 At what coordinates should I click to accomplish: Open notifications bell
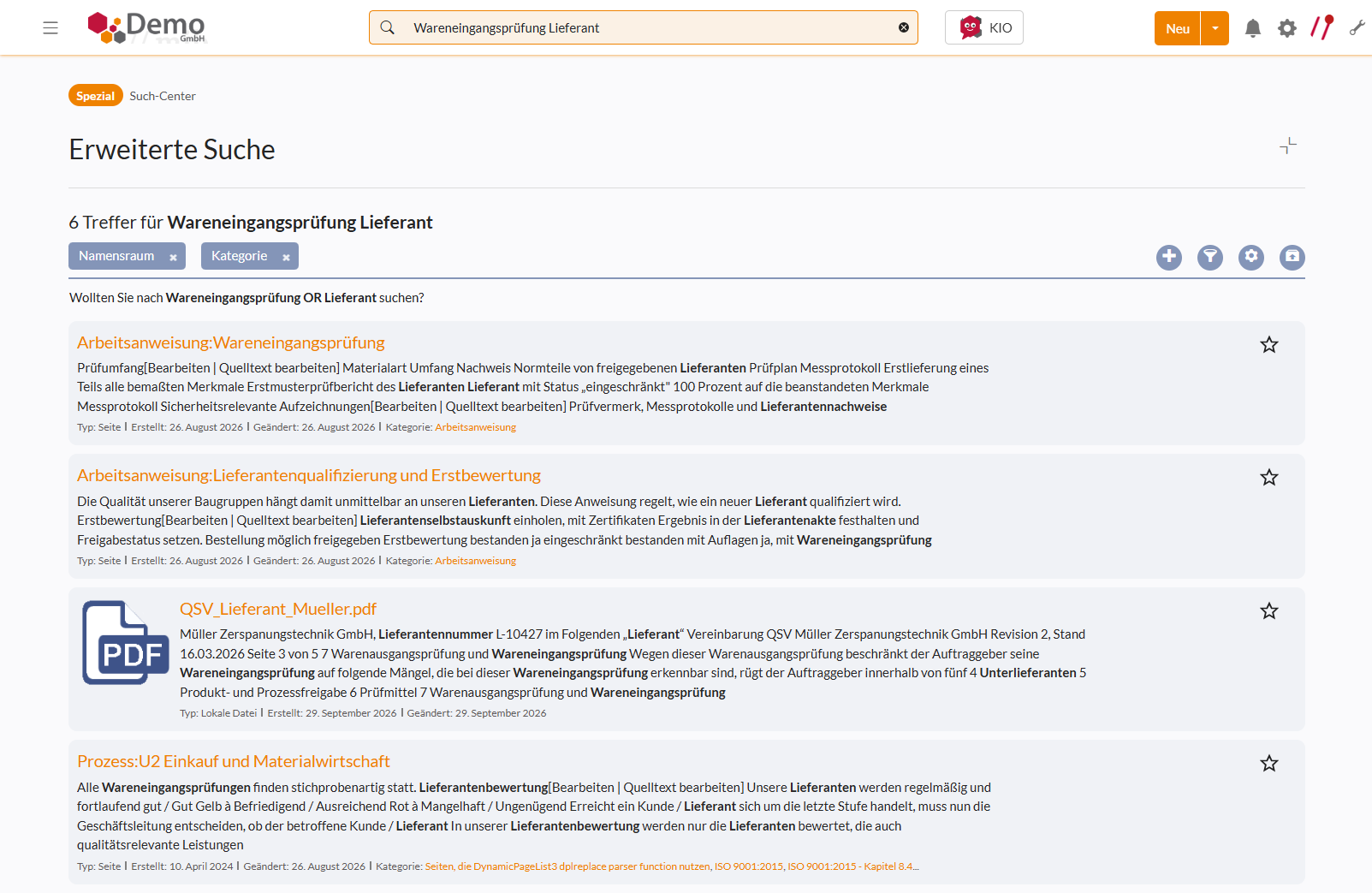coord(1253,28)
